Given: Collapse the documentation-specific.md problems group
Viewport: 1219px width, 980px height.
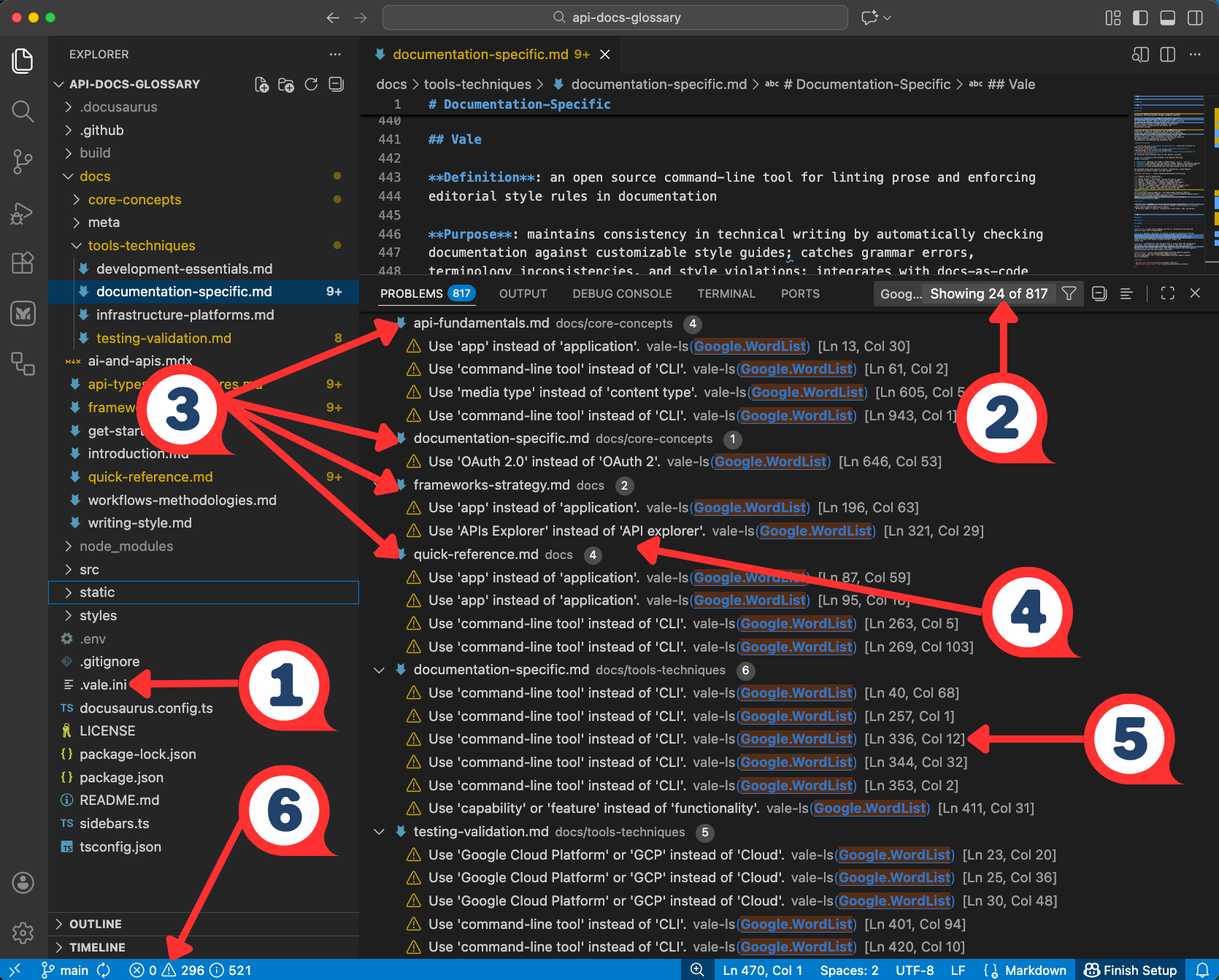Looking at the screenshot, I should coord(379,670).
